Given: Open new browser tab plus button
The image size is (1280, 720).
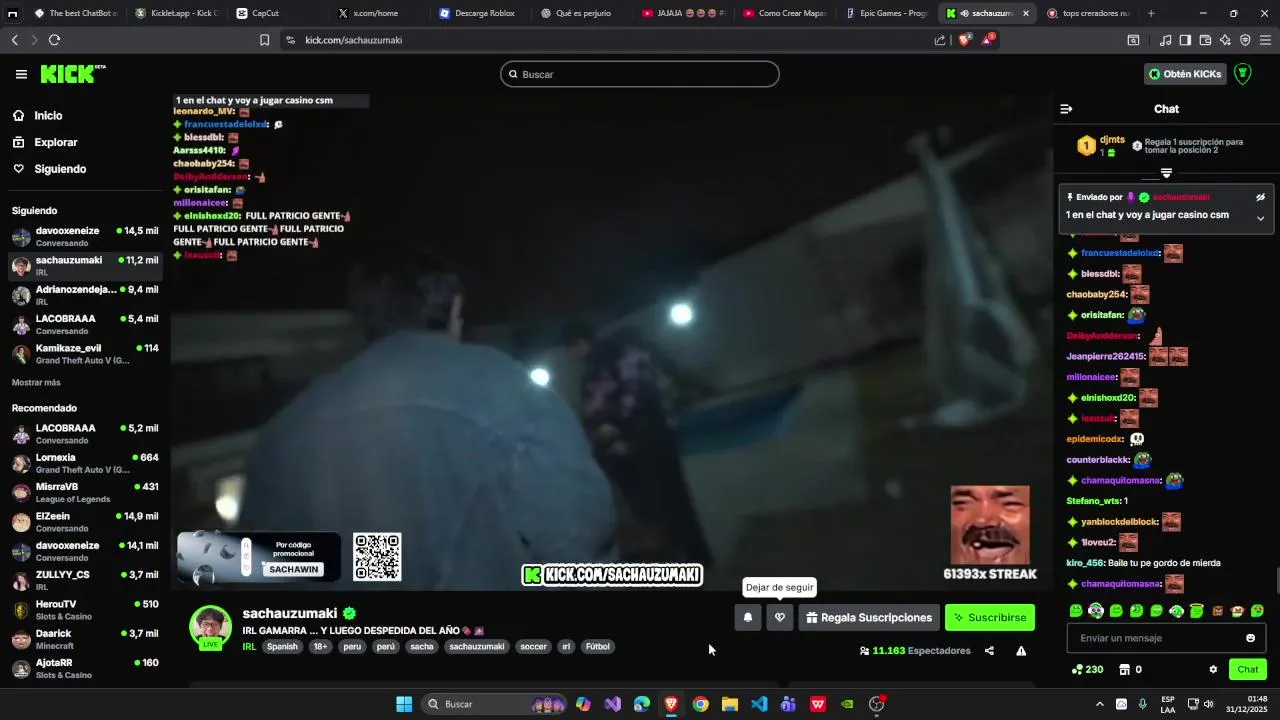Looking at the screenshot, I should 1151,13.
